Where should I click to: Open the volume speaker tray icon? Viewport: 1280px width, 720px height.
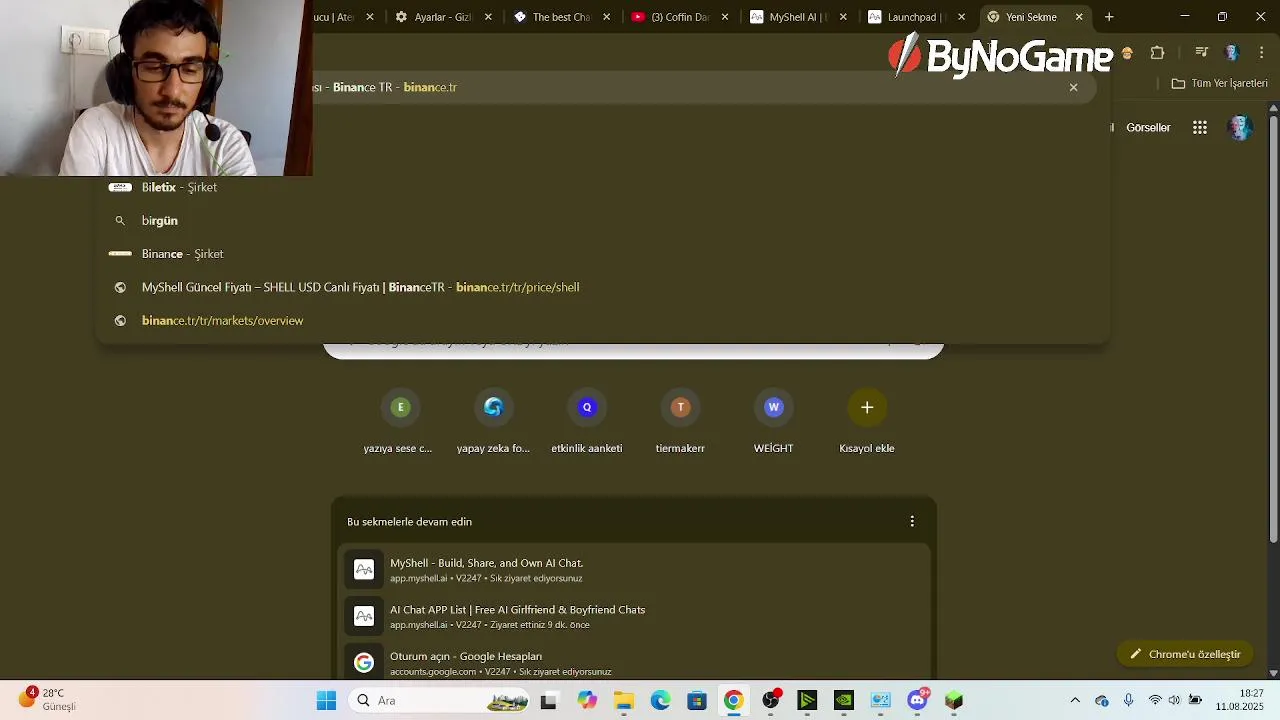1174,701
